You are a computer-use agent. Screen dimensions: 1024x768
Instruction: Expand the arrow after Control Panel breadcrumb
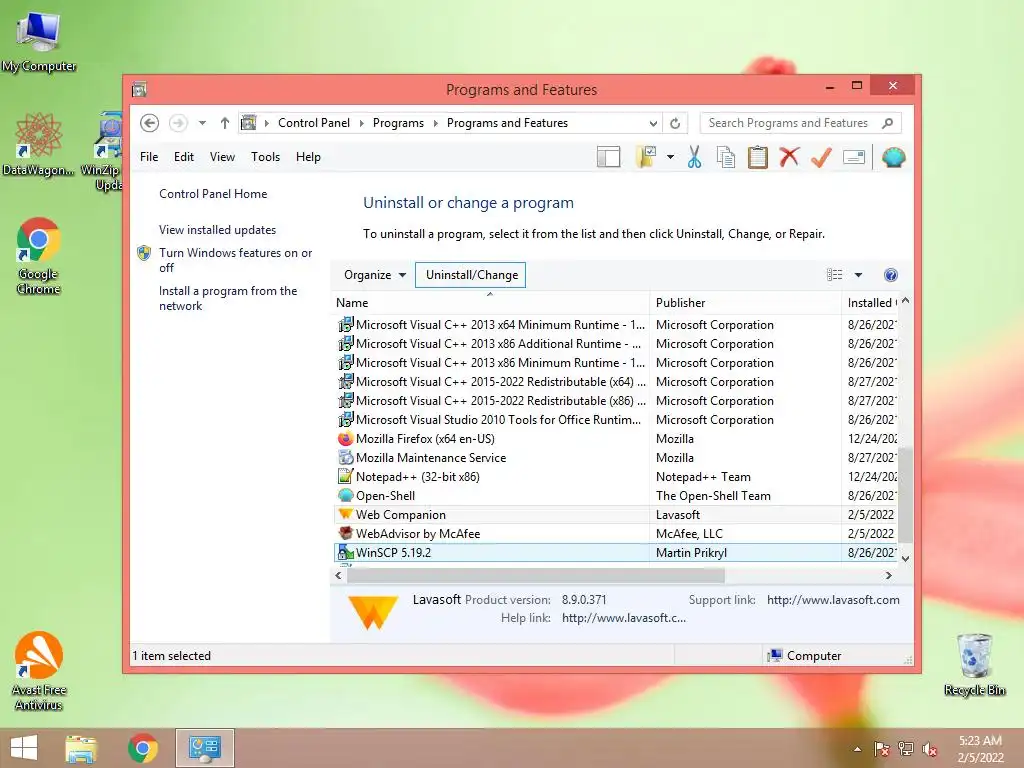(x=362, y=123)
